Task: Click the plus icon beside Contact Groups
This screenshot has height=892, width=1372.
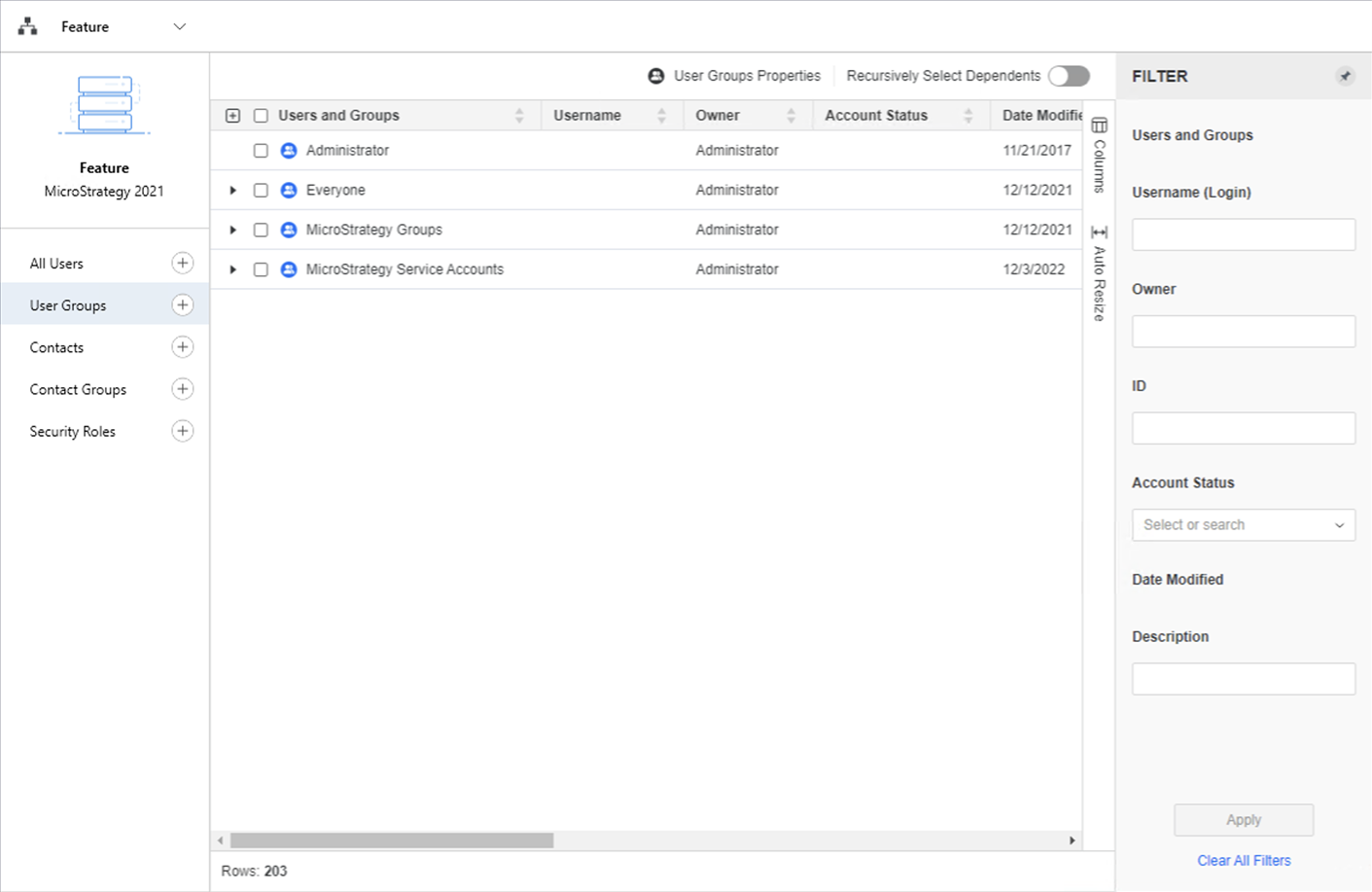Action: click(182, 389)
